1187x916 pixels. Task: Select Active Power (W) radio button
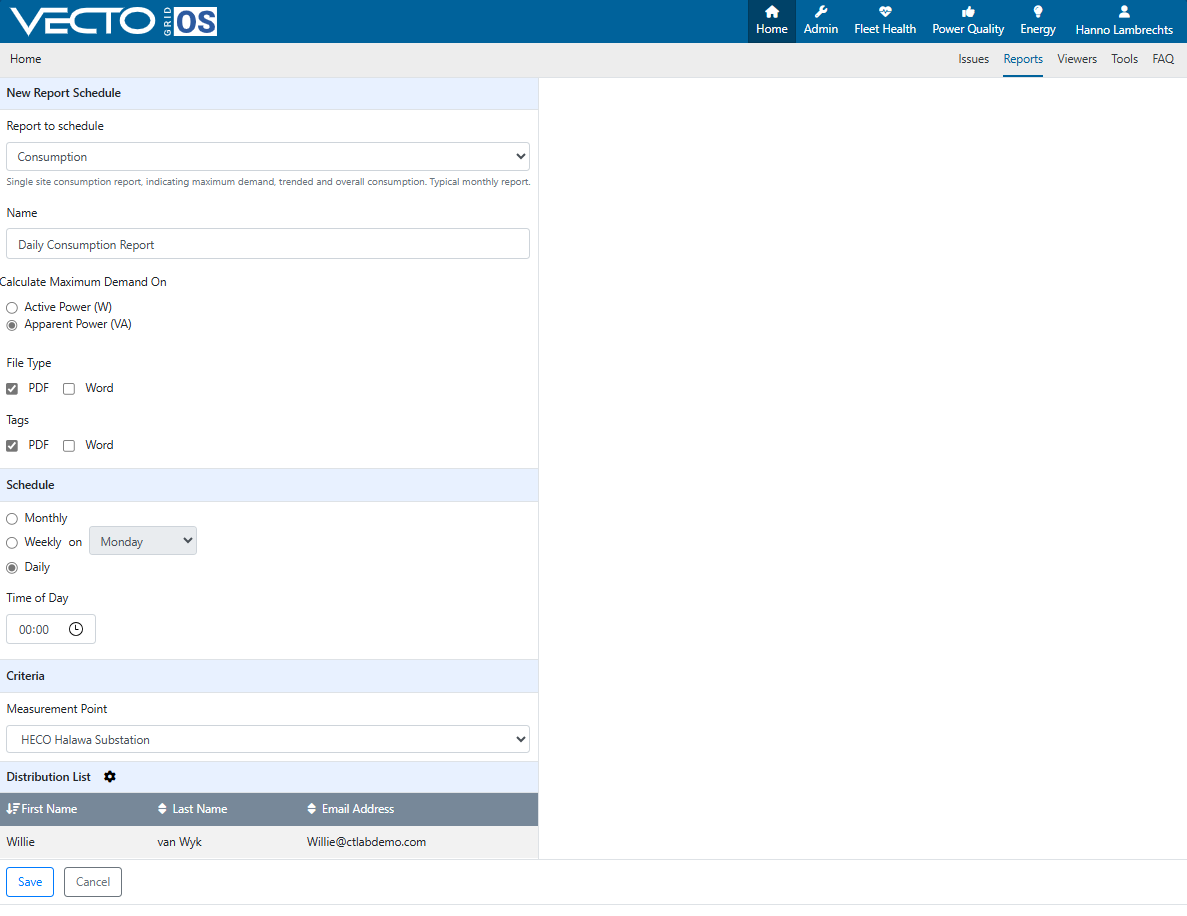point(12,307)
